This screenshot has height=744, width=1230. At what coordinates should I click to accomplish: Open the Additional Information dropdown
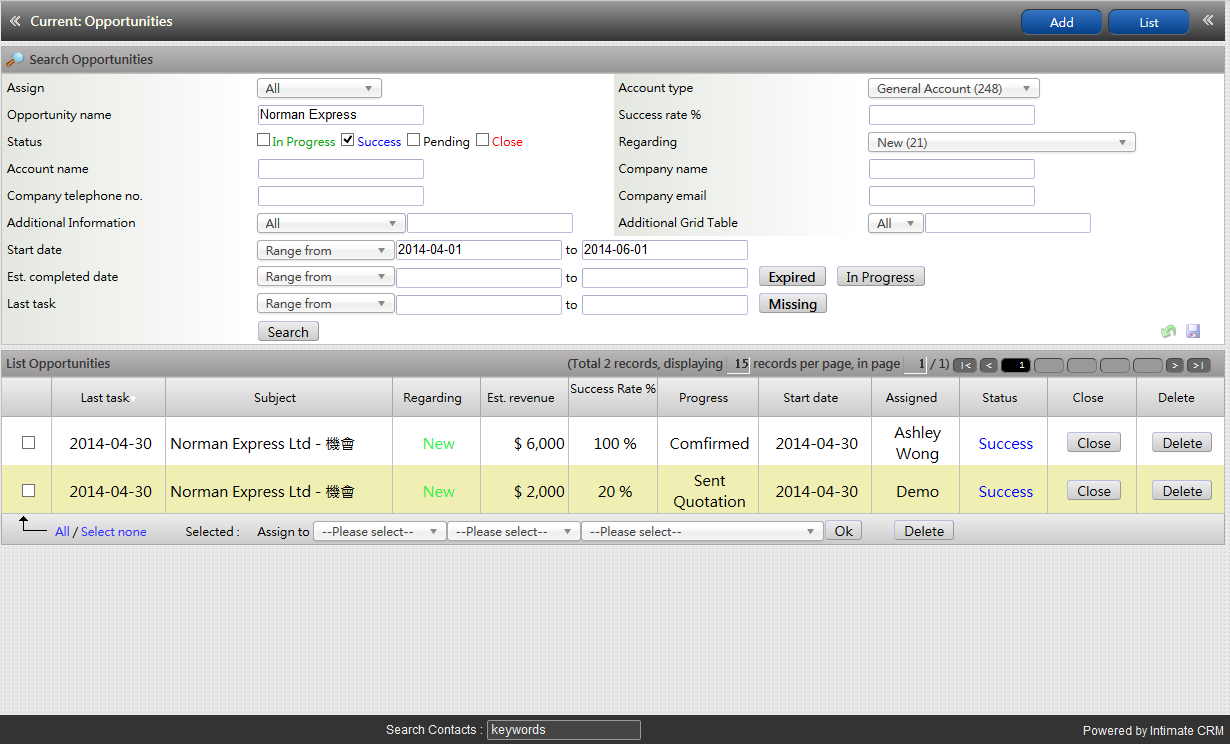[331, 224]
